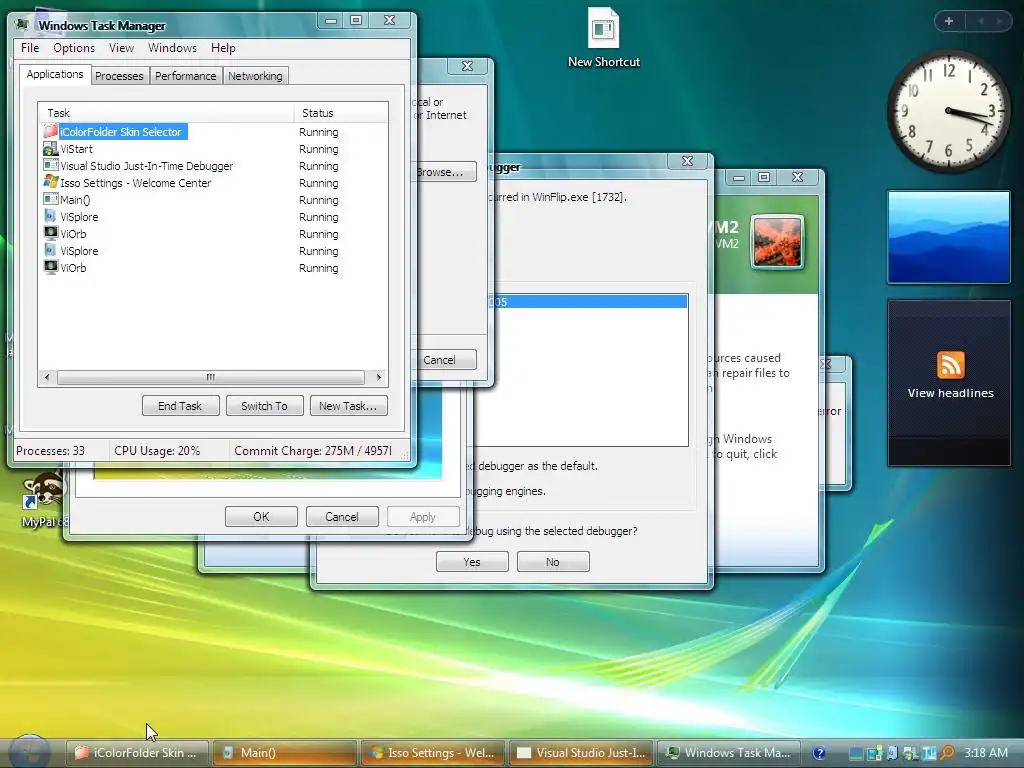1024x768 pixels.
Task: Click the sidebar add gadget plus button
Action: tap(949, 21)
